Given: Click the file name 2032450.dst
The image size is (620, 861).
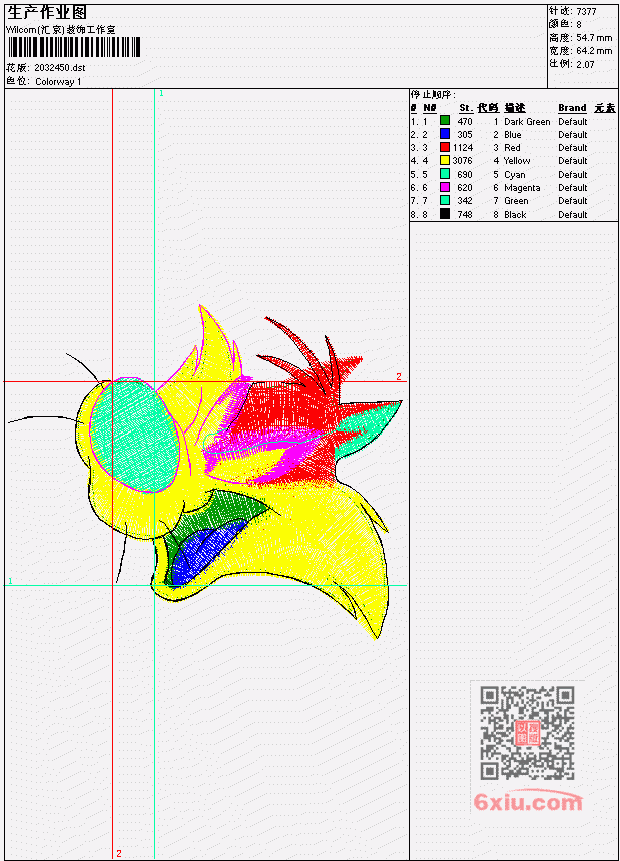Looking at the screenshot, I should [59, 68].
